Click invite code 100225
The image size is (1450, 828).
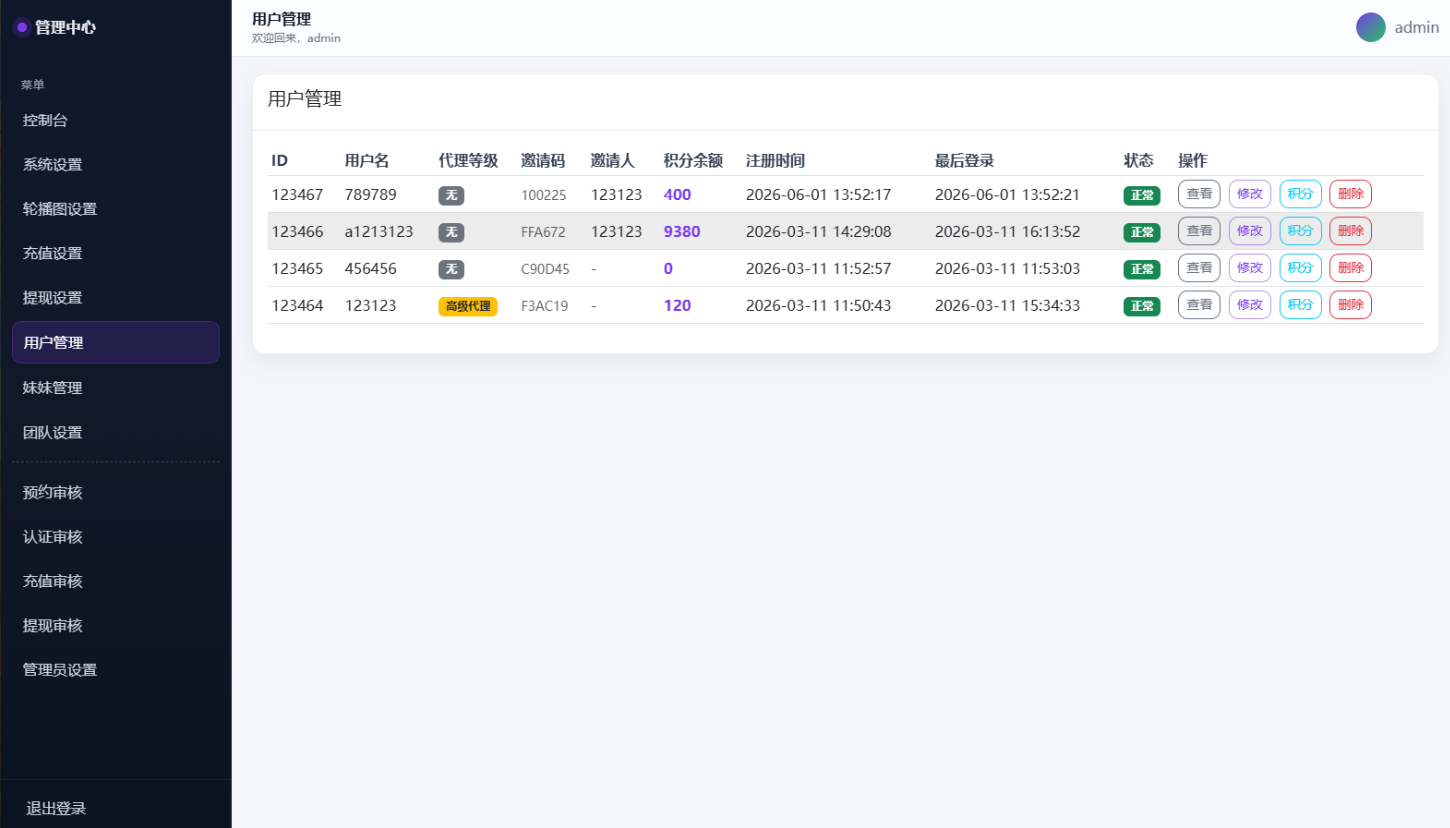[544, 195]
